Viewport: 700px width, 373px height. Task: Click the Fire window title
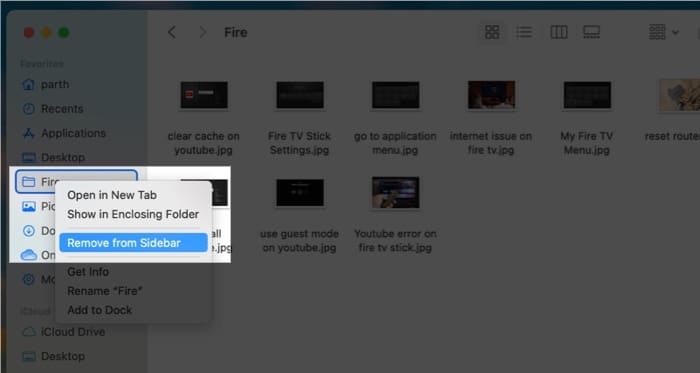click(x=236, y=32)
